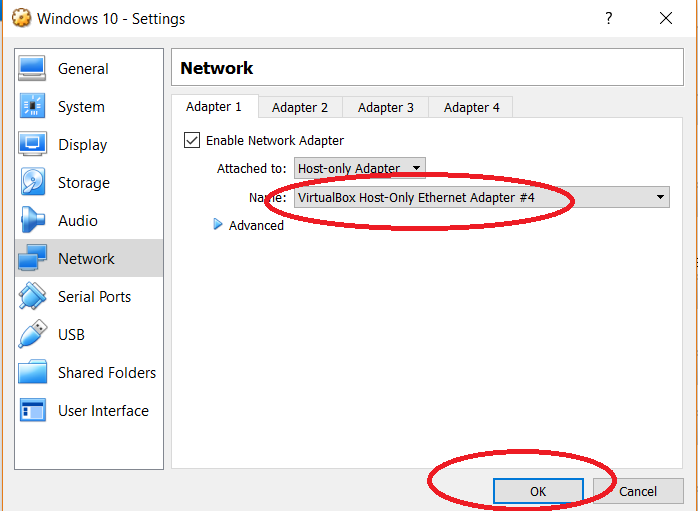Click the Storage disk icon

point(32,182)
